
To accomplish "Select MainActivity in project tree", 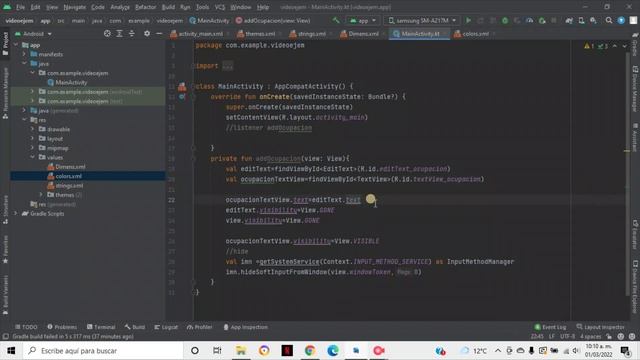I will pos(71,82).
